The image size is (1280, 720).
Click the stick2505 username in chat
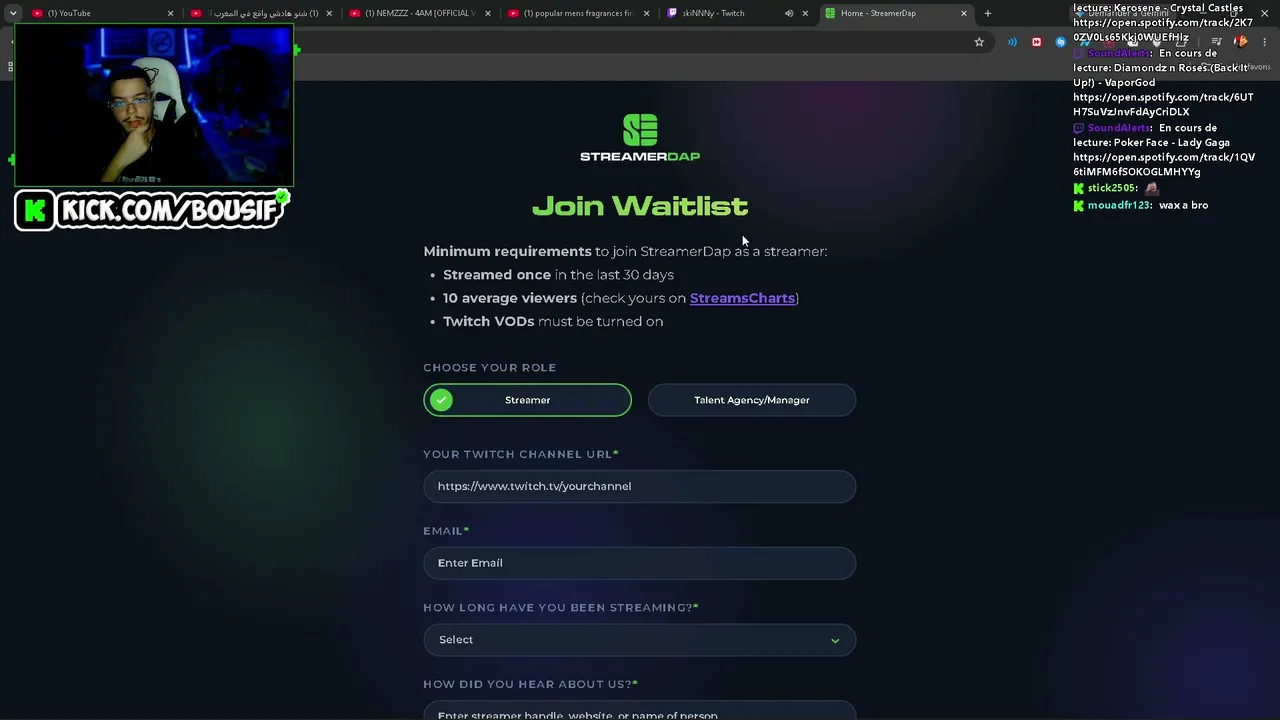pyautogui.click(x=1112, y=188)
